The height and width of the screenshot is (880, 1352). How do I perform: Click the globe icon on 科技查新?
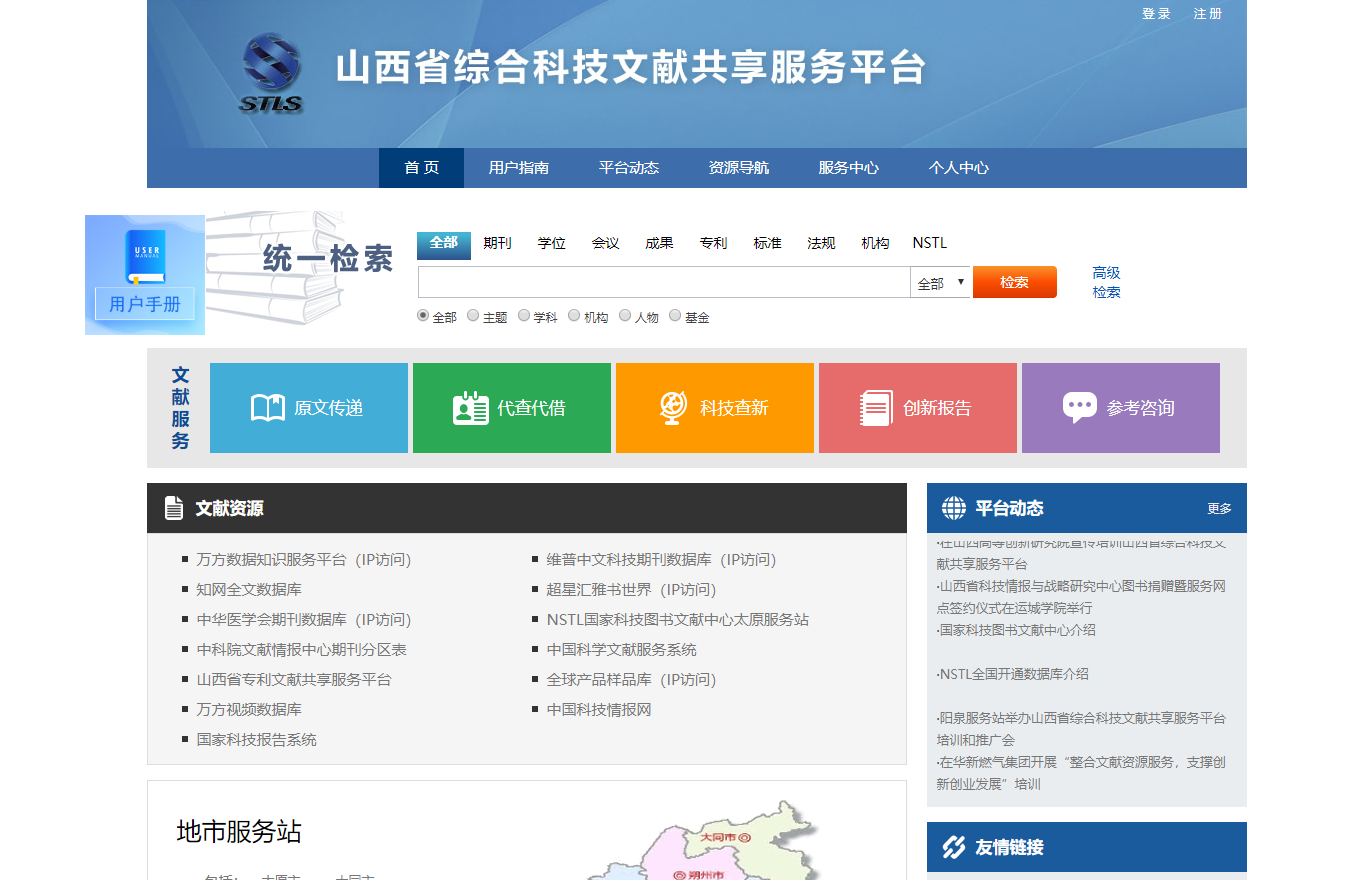click(673, 408)
